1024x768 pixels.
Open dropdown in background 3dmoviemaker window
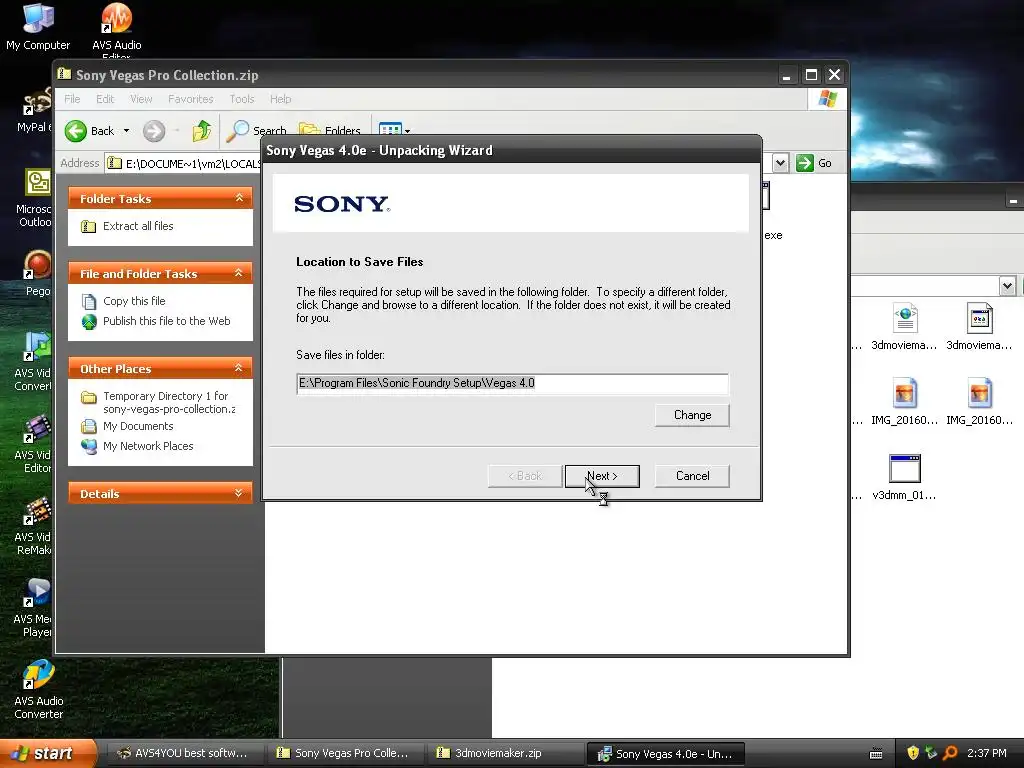pos(1007,285)
